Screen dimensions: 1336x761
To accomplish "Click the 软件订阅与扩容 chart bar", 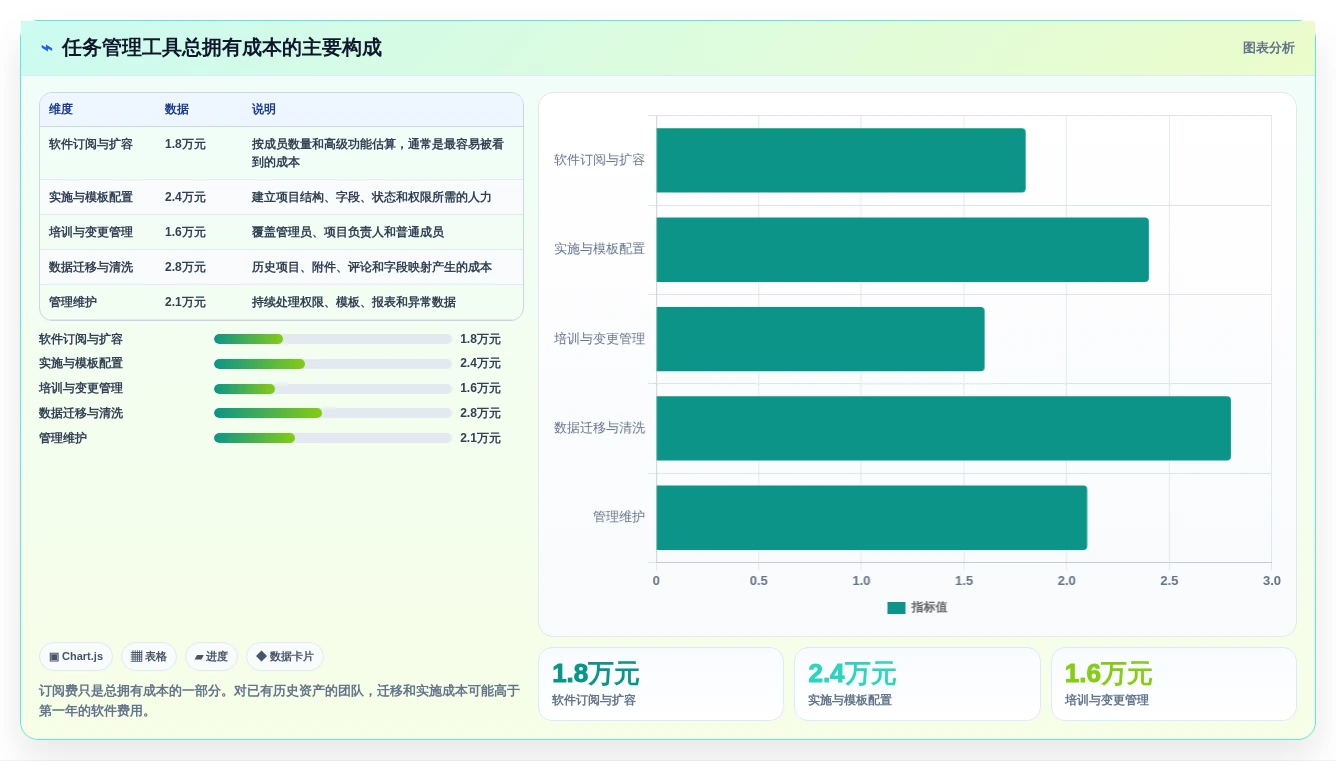I will [x=841, y=160].
